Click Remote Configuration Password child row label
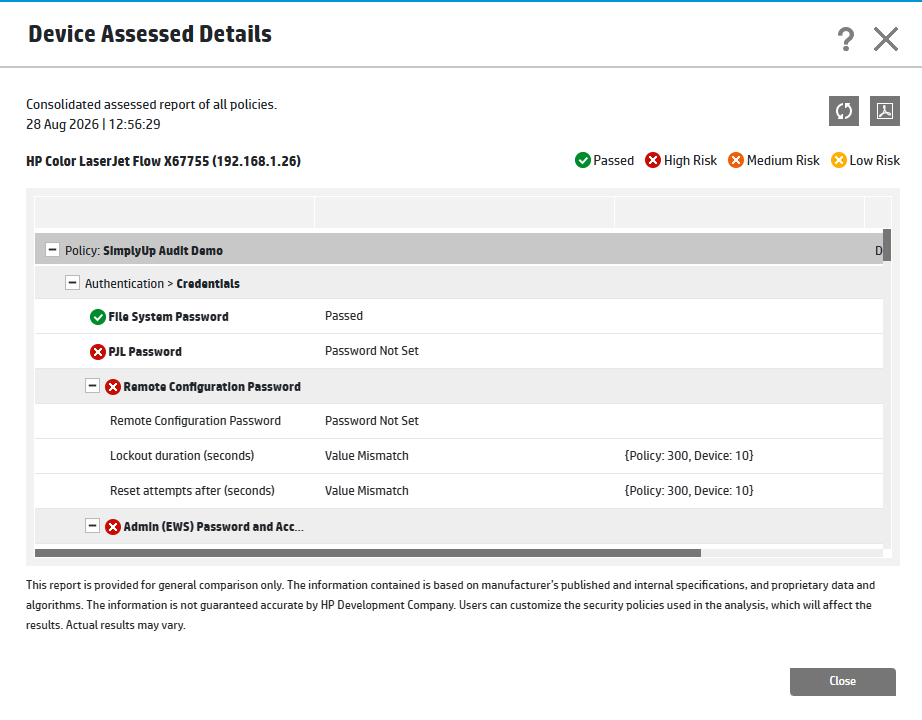Image resolution: width=922 pixels, height=720 pixels. click(x=195, y=421)
